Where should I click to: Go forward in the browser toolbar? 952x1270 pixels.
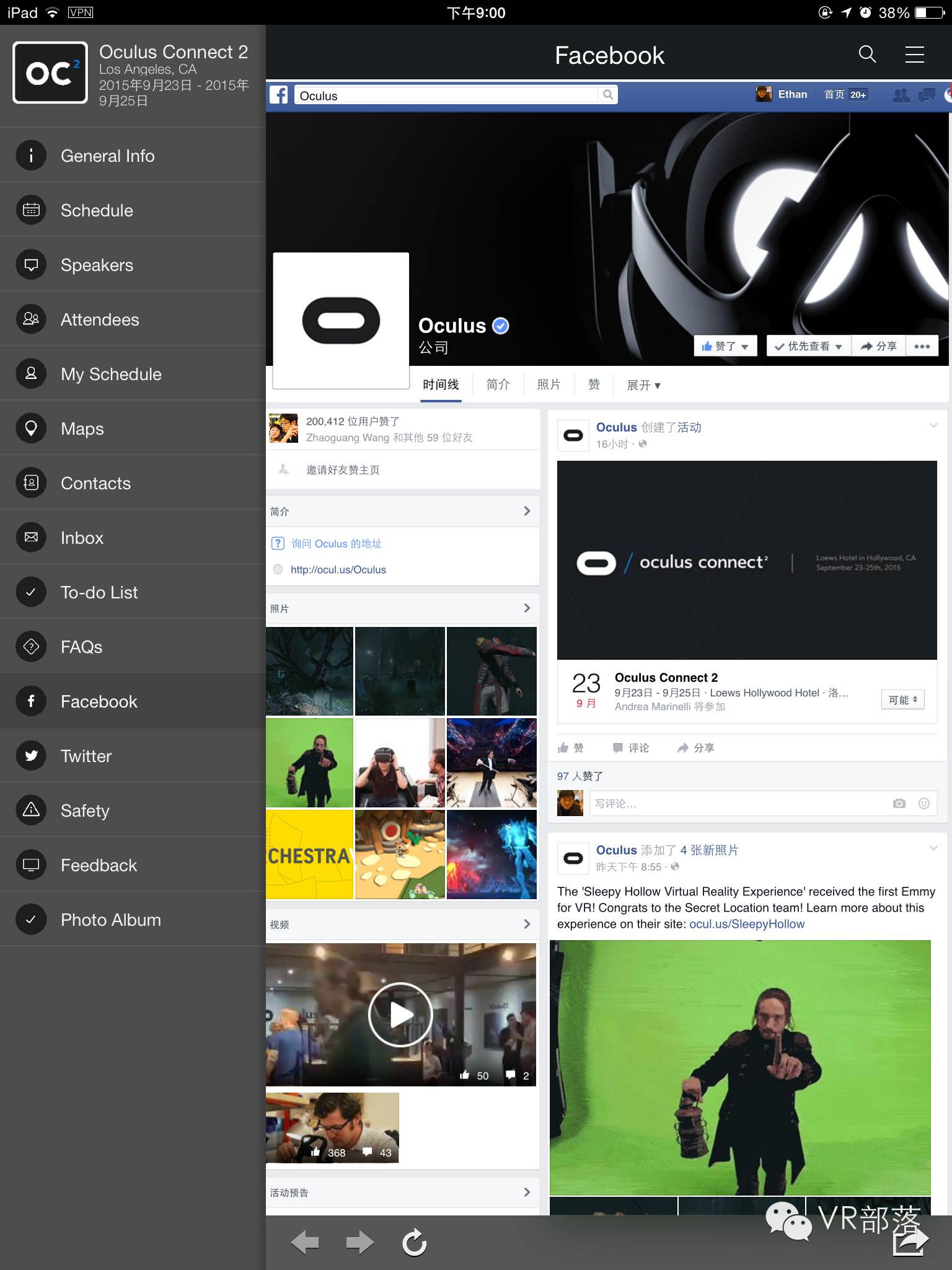pyautogui.click(x=359, y=1243)
